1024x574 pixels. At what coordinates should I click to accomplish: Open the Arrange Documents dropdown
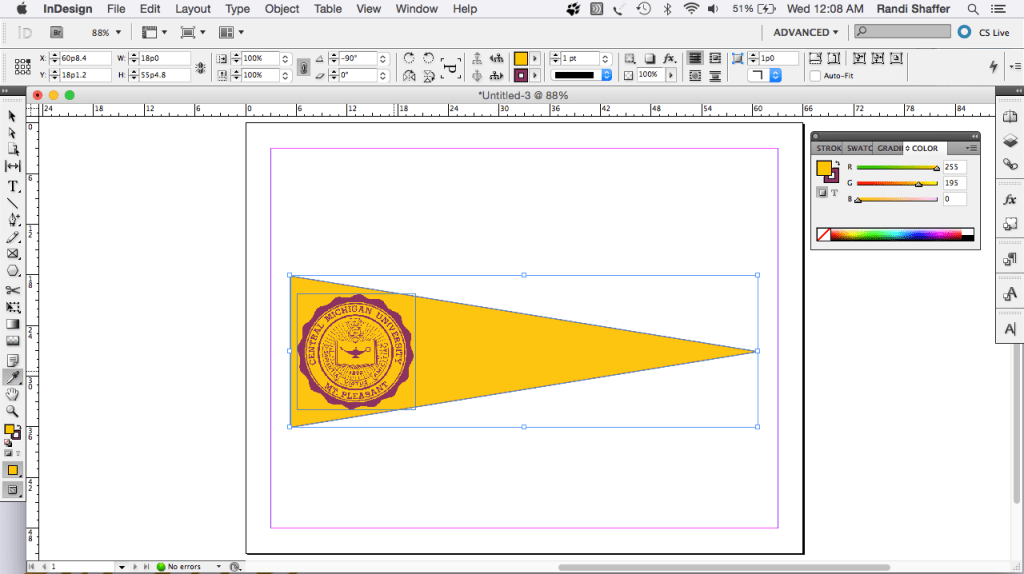231,32
